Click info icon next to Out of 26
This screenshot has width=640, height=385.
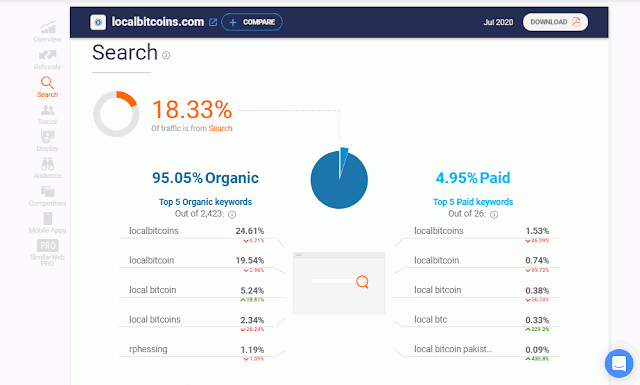[x=494, y=215]
